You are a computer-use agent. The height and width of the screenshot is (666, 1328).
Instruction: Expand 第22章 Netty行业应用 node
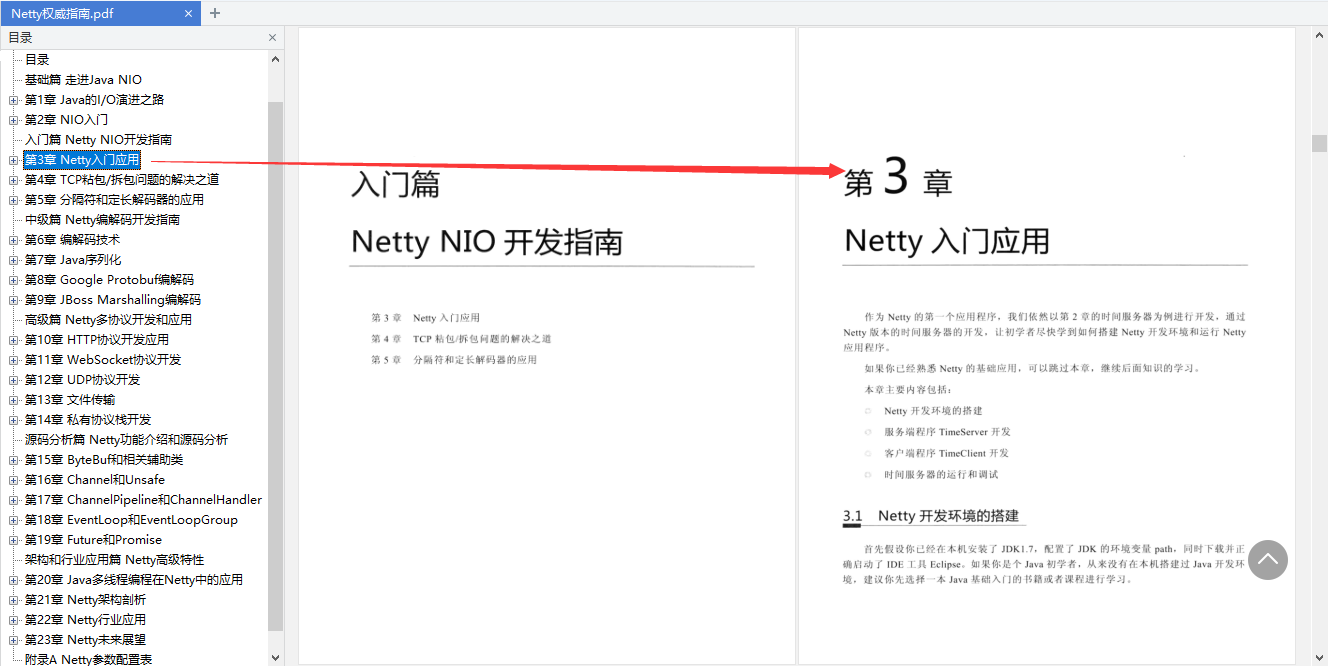pos(13,620)
